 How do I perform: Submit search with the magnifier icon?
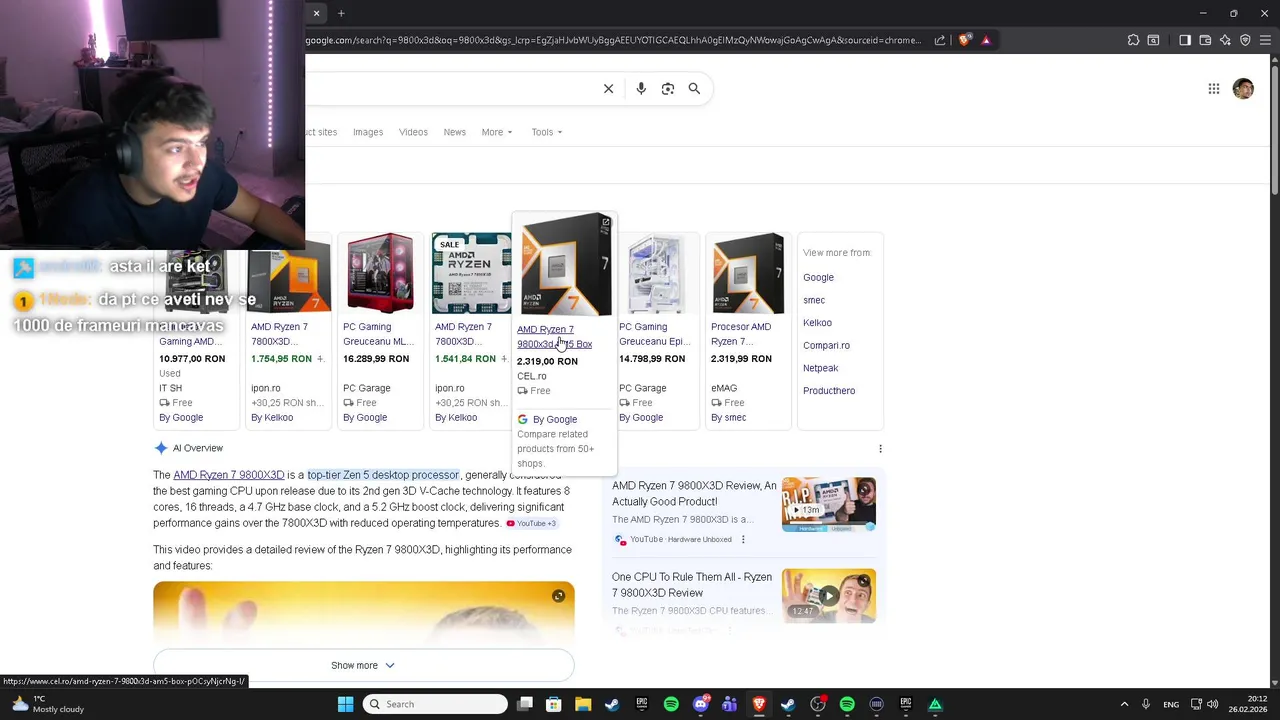point(694,89)
